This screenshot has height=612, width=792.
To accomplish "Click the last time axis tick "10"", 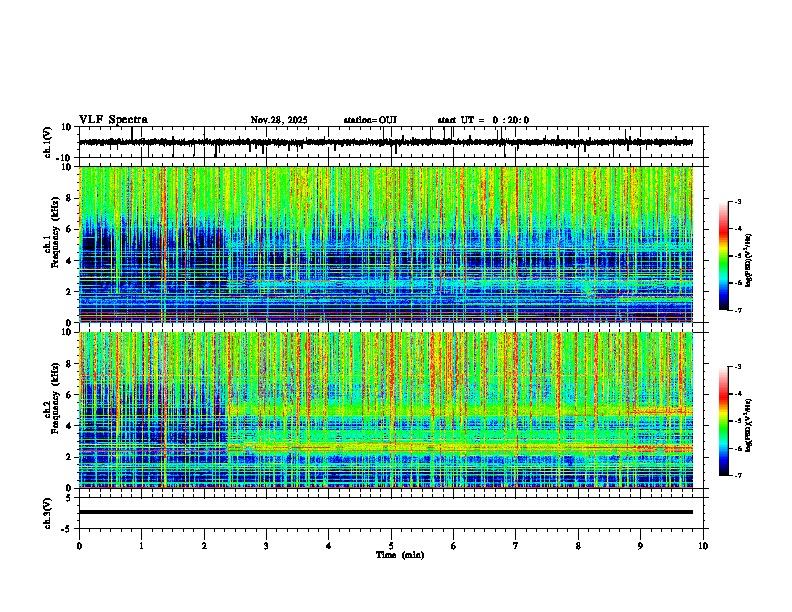I will click(x=703, y=546).
